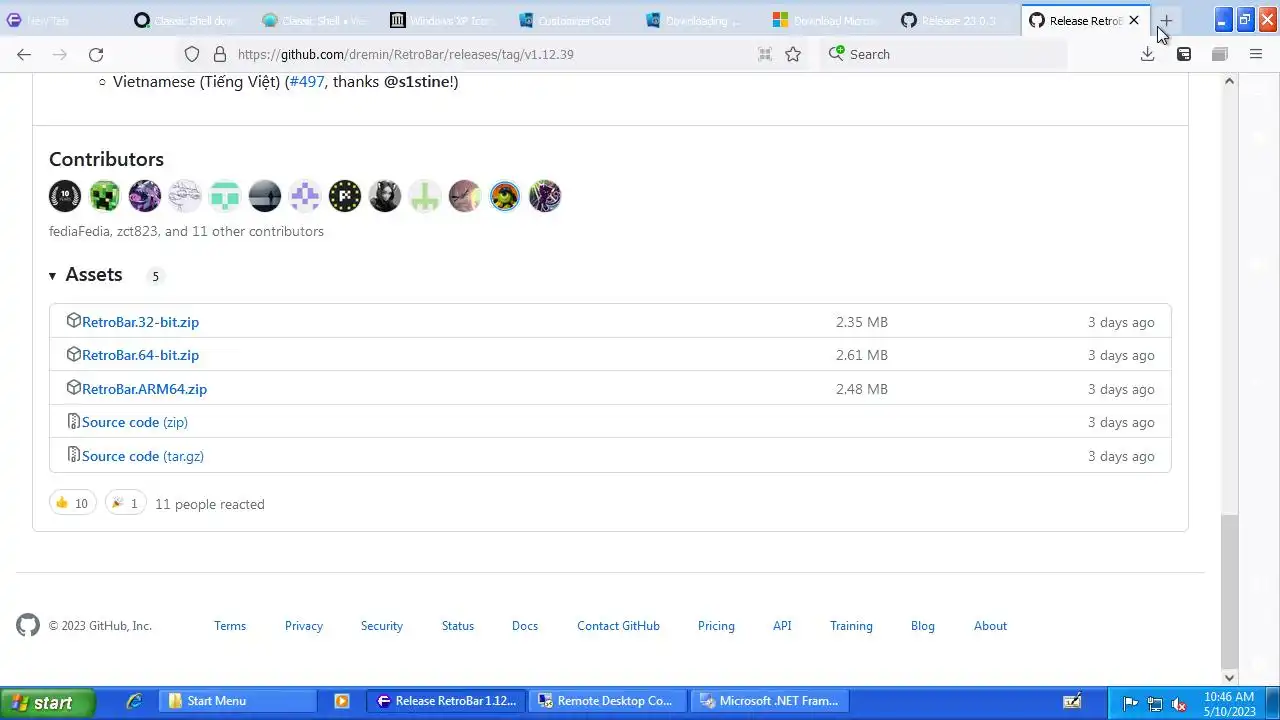1280x720 pixels.
Task: Go back with the browser back arrow
Action: pyautogui.click(x=24, y=54)
